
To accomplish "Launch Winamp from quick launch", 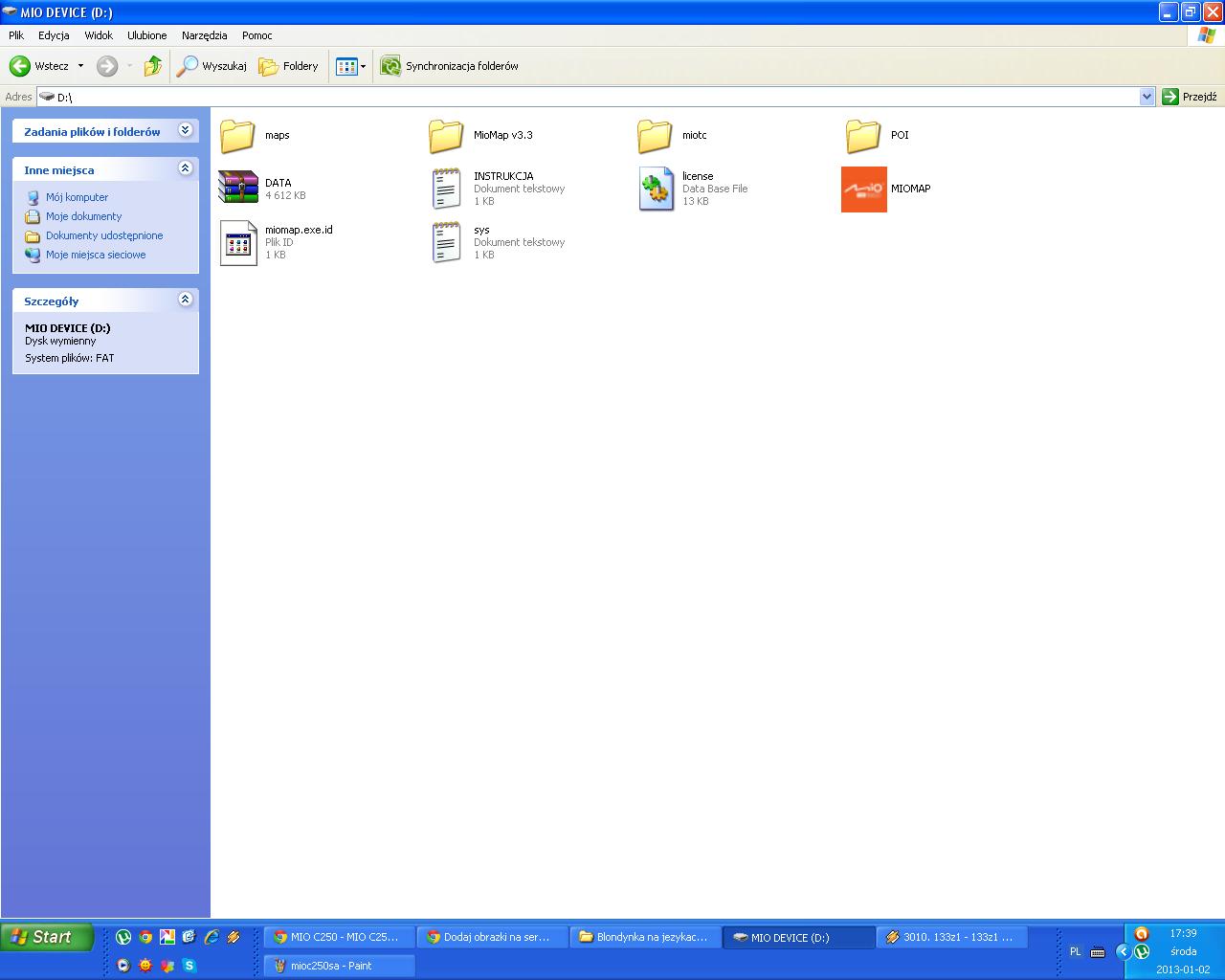I will point(234,938).
